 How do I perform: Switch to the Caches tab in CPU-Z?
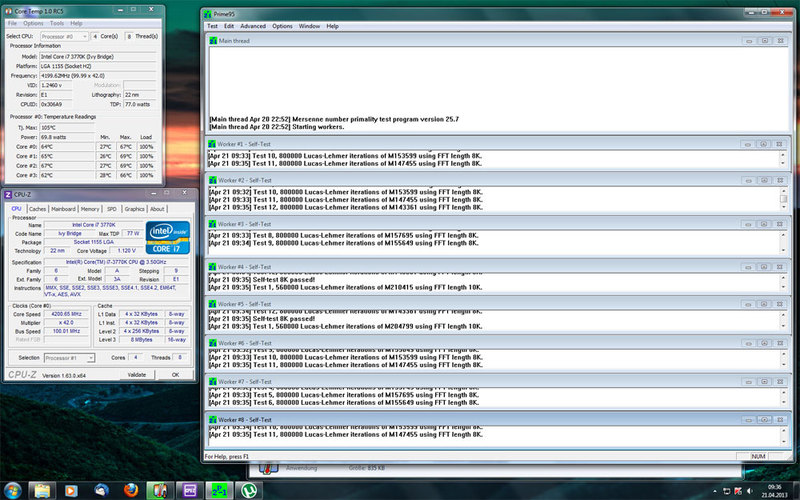pyautogui.click(x=38, y=209)
